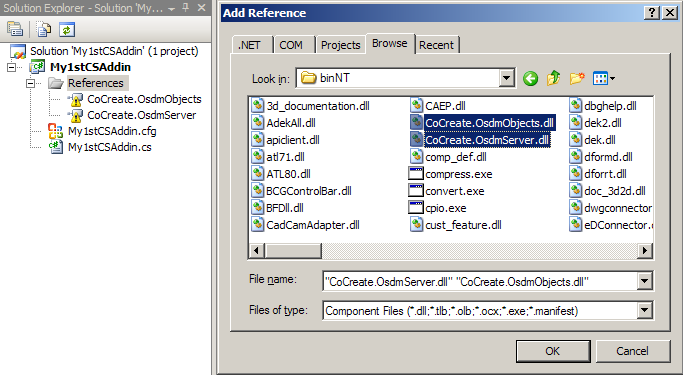Click the doc_3d2d.dll file icon
The width and height of the screenshot is (683, 375).
[576, 191]
